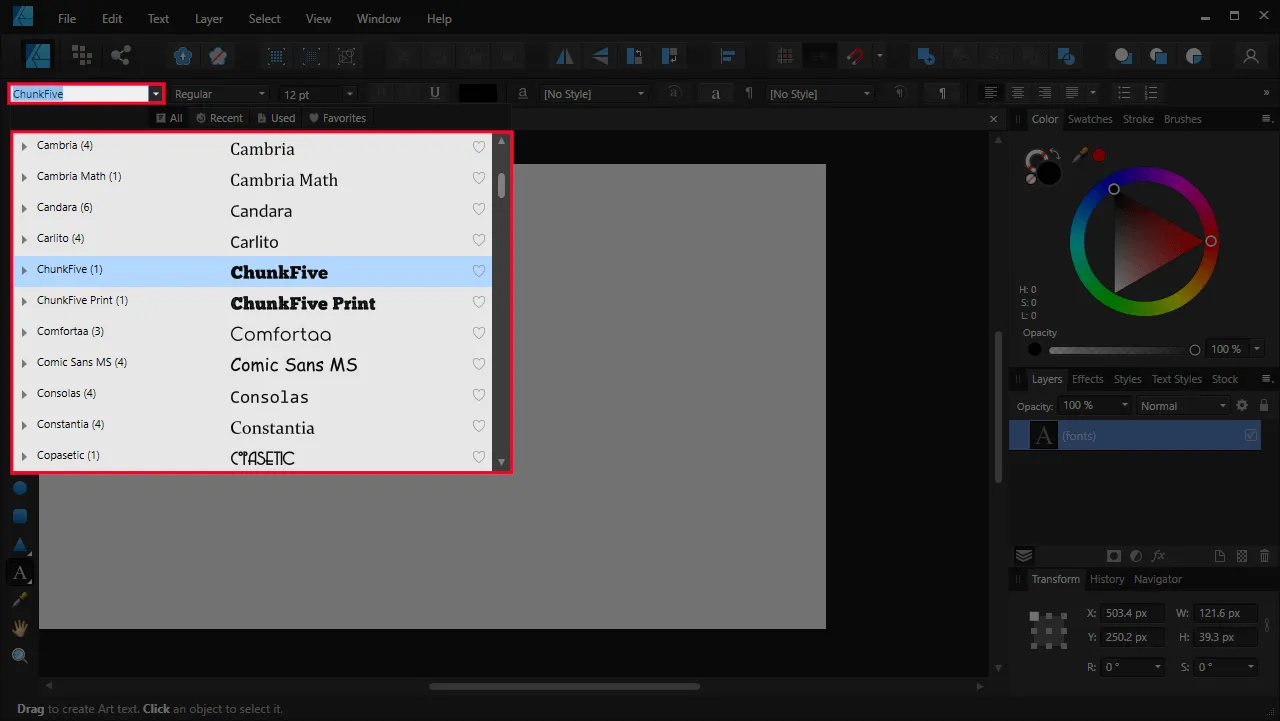Favorite the Comfortaa font heart
This screenshot has height=721, width=1280.
coord(479,333)
